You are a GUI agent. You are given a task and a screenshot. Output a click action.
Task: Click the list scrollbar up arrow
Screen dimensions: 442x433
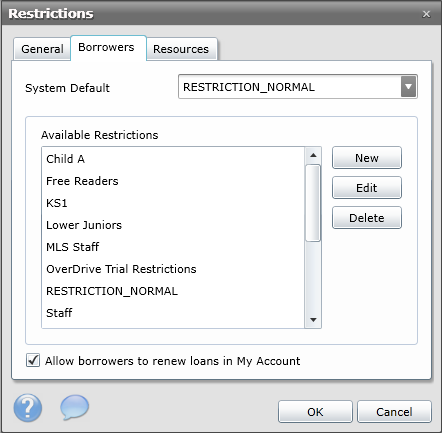[313, 155]
